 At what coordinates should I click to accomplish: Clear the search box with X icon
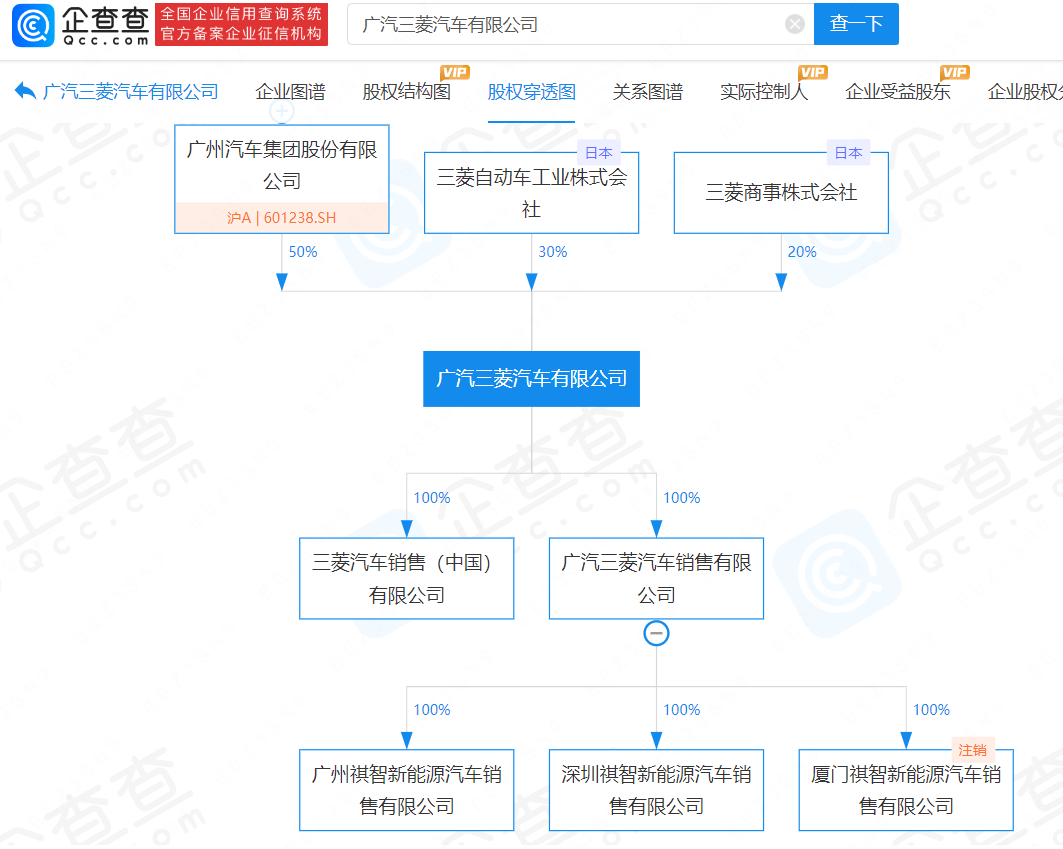(795, 24)
